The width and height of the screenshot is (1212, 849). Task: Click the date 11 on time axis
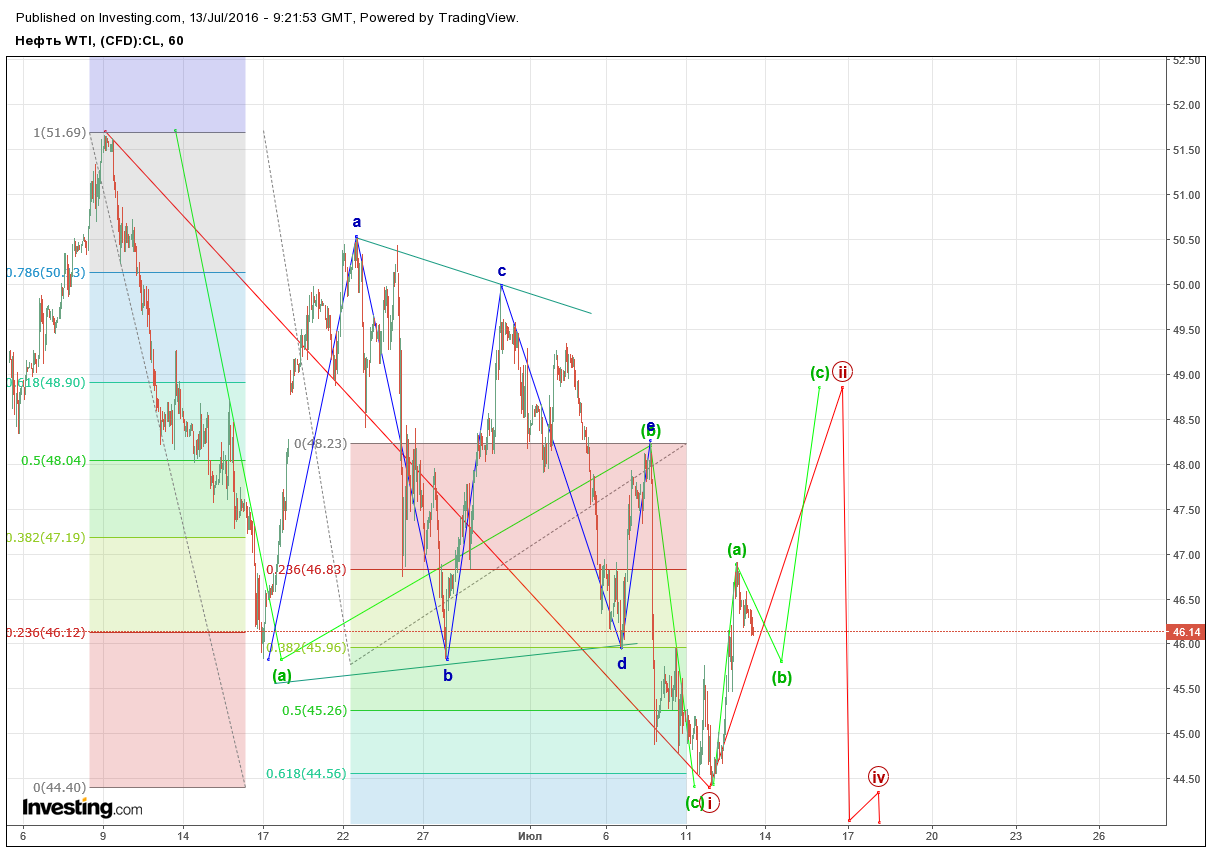[x=686, y=835]
